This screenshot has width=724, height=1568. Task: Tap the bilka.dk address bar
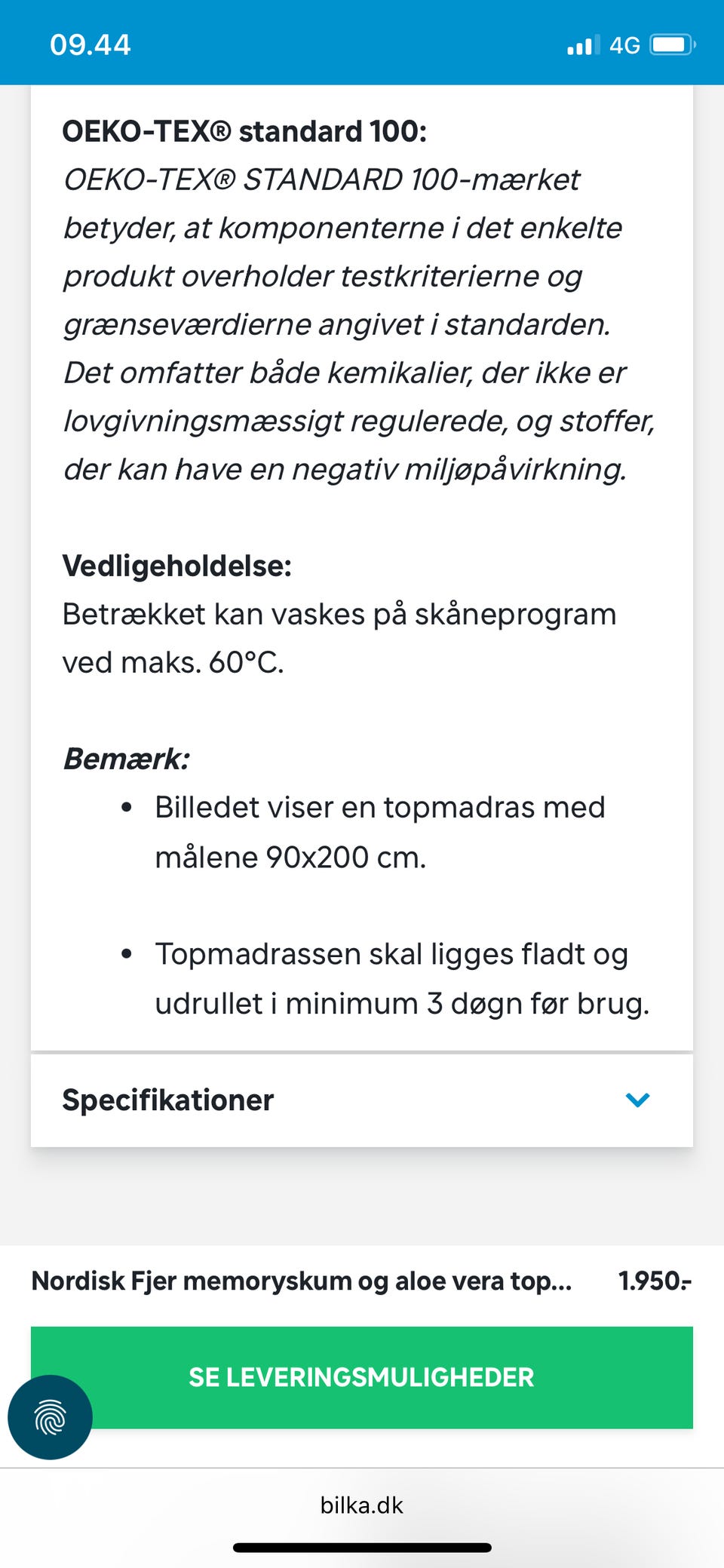click(x=362, y=1505)
